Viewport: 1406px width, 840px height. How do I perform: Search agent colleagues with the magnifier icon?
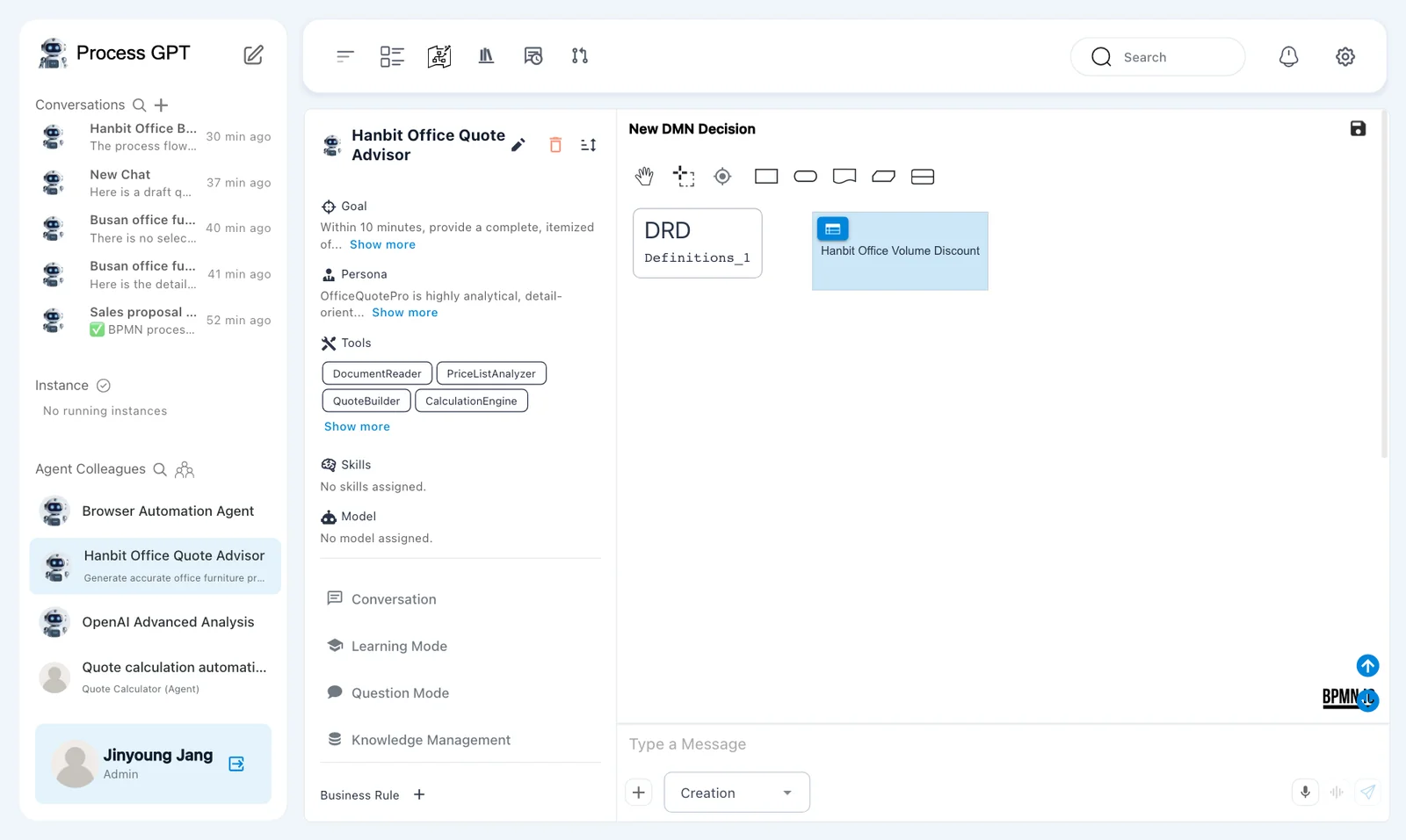point(160,469)
